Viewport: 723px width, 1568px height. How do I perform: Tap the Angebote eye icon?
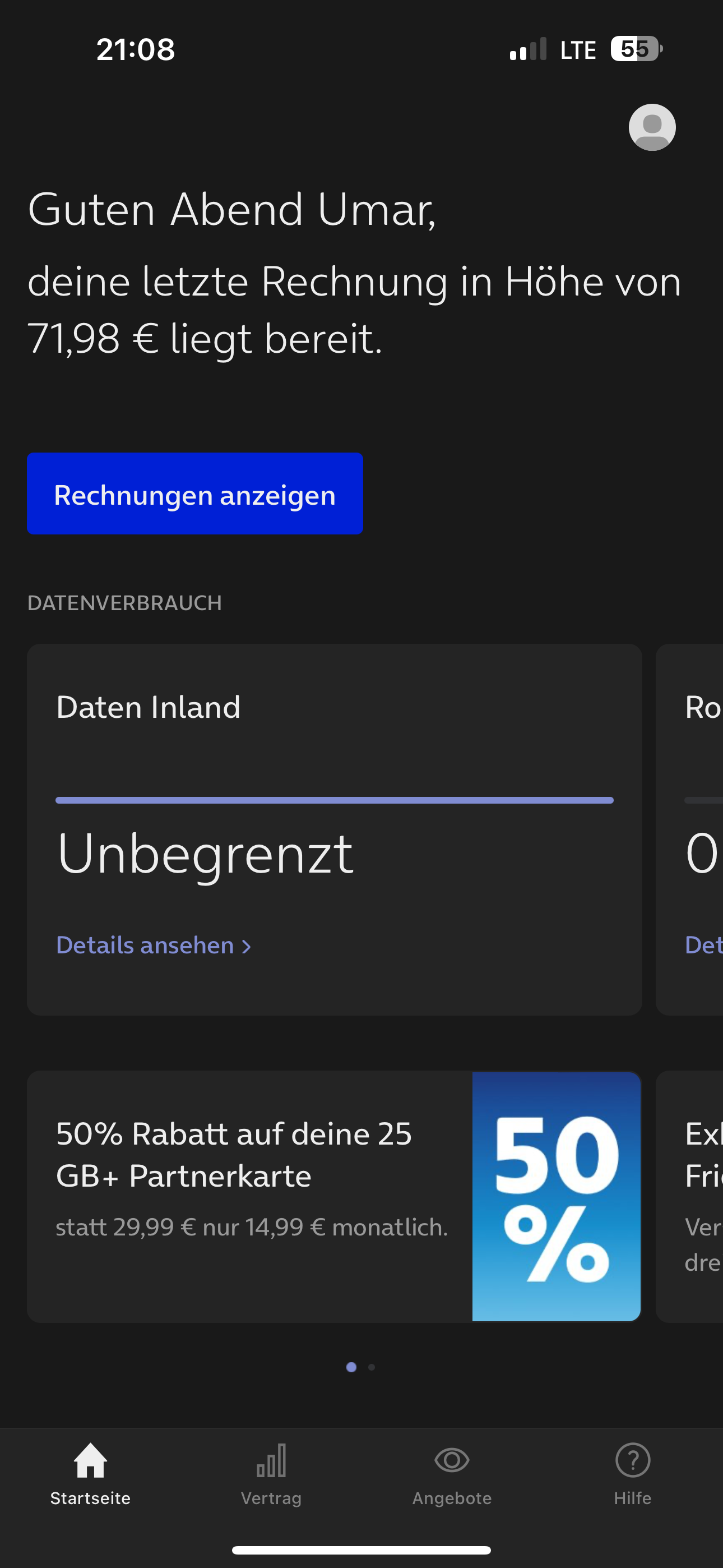tap(452, 1460)
